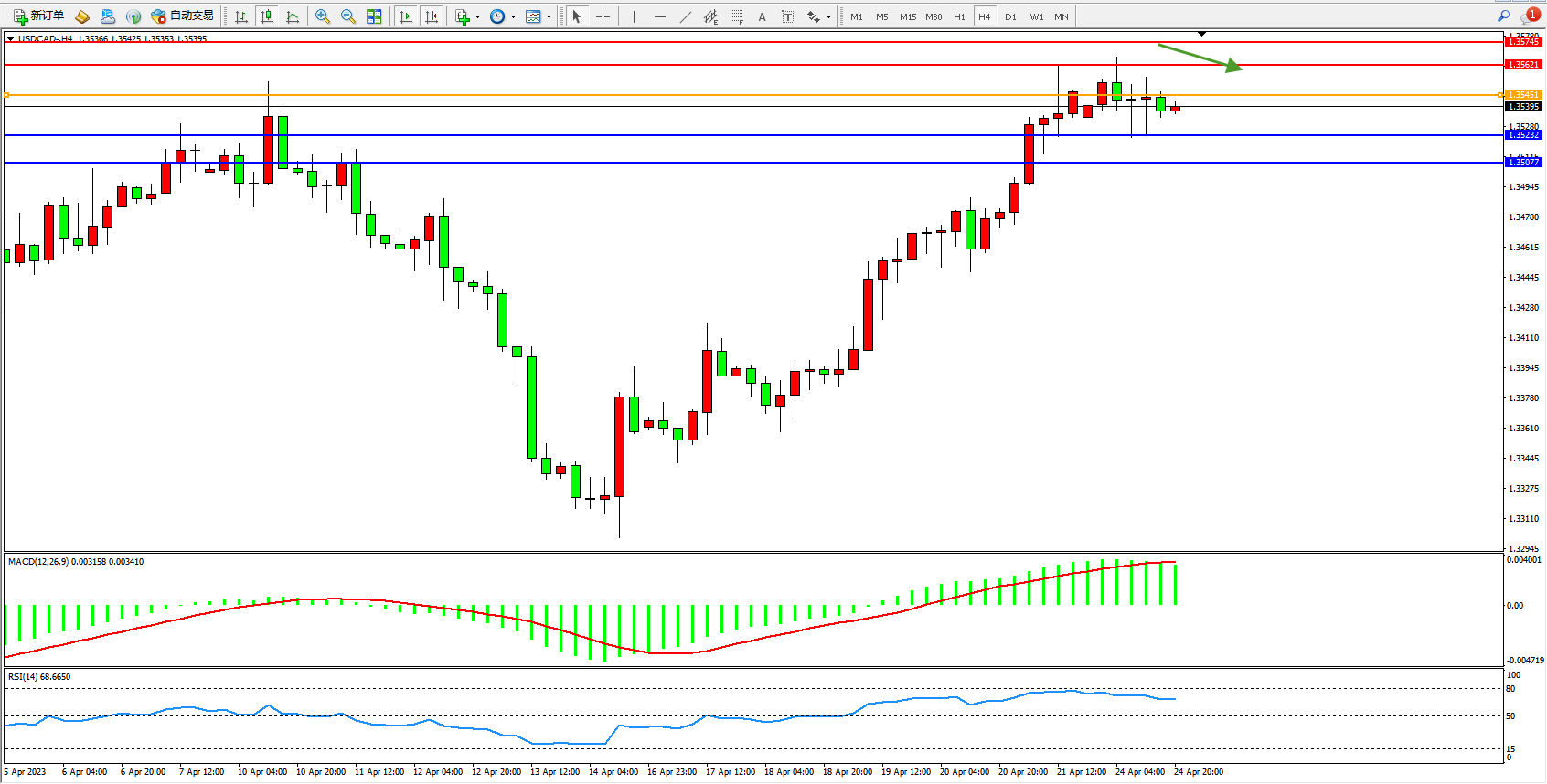Viewport: 1547px width, 784px height.
Task: Open the periods clock dropdown arrow
Action: coord(513,17)
